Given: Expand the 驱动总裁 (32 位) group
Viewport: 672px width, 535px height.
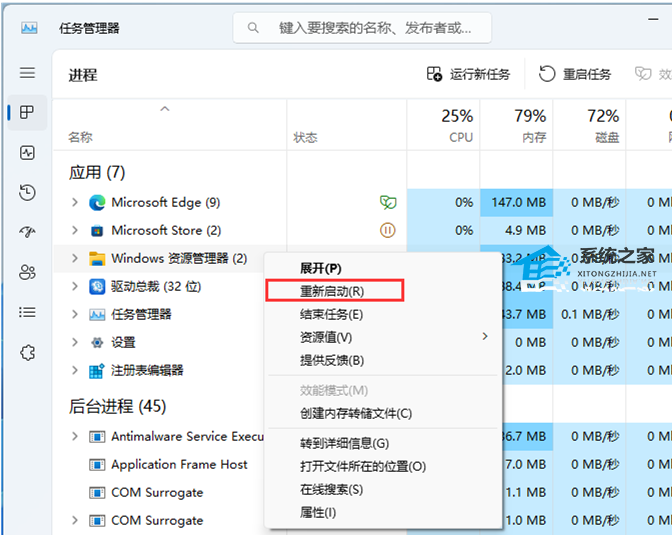Looking at the screenshot, I should click(x=75, y=286).
